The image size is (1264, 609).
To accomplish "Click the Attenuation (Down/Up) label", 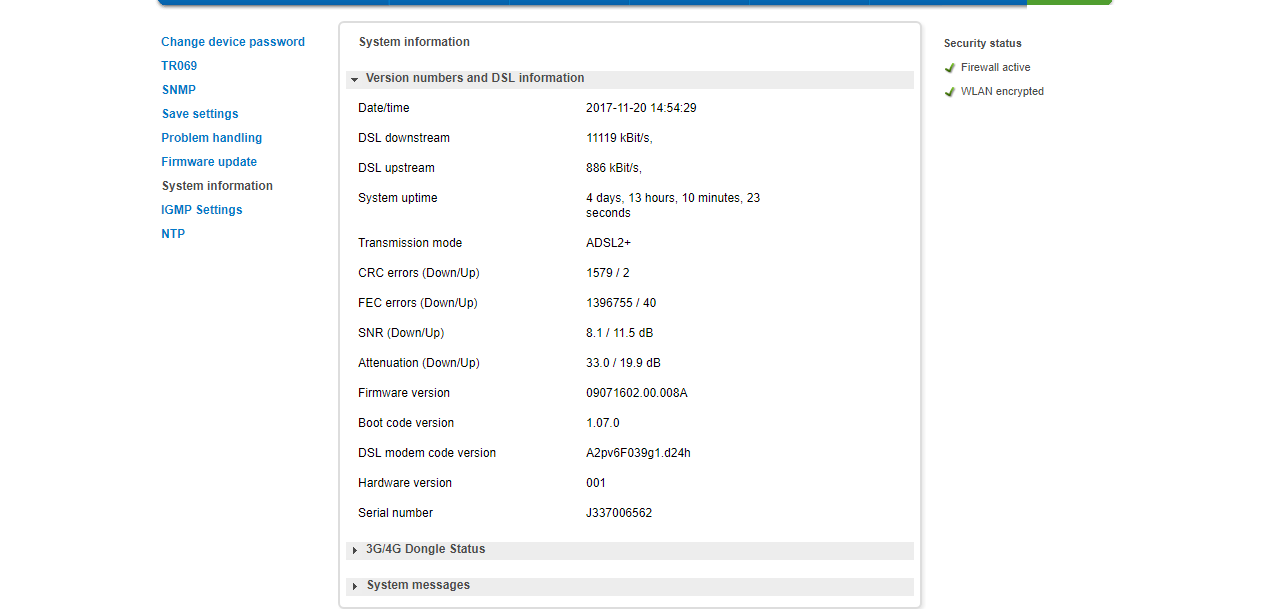I will pyautogui.click(x=419, y=363).
